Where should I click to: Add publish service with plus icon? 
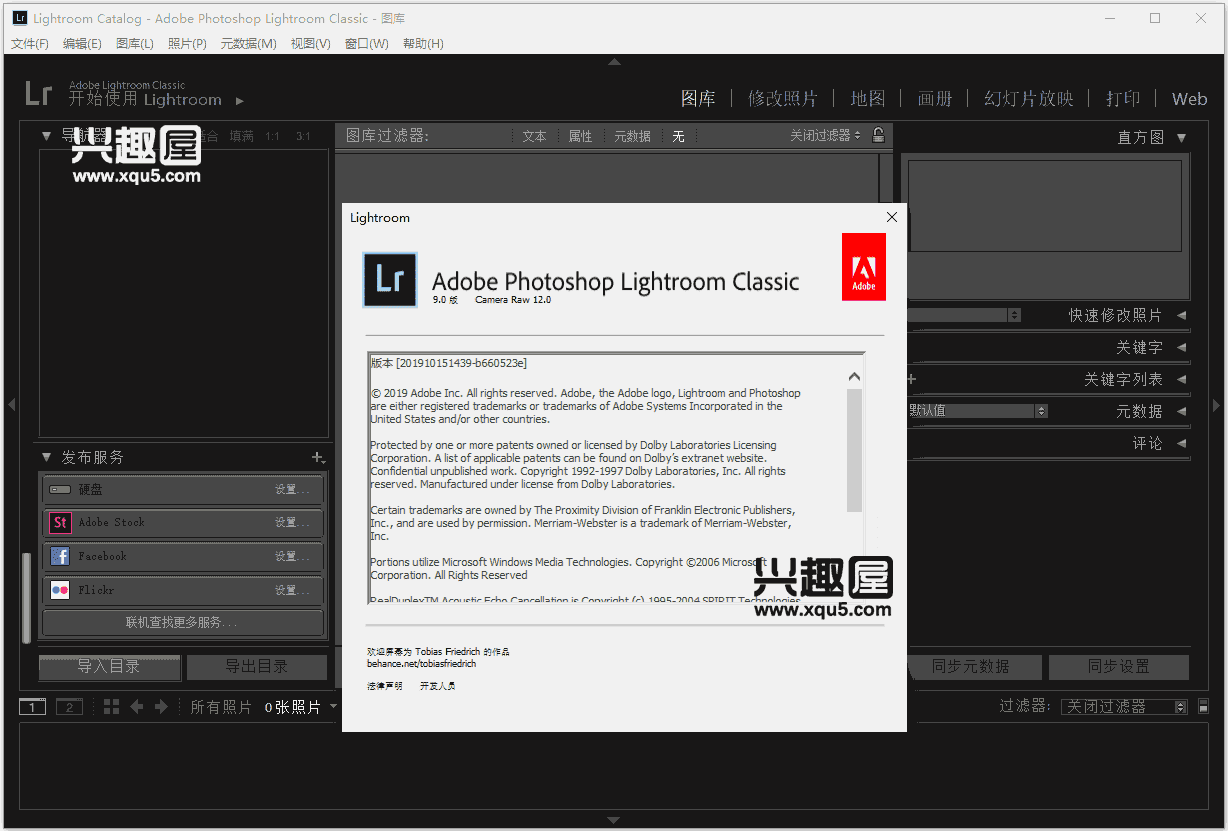click(318, 457)
